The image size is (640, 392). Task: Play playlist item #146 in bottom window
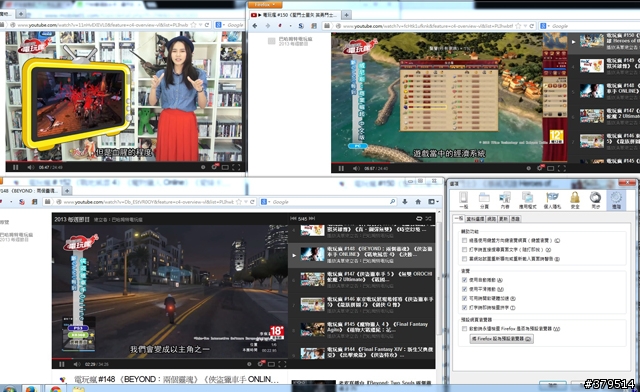point(362,304)
